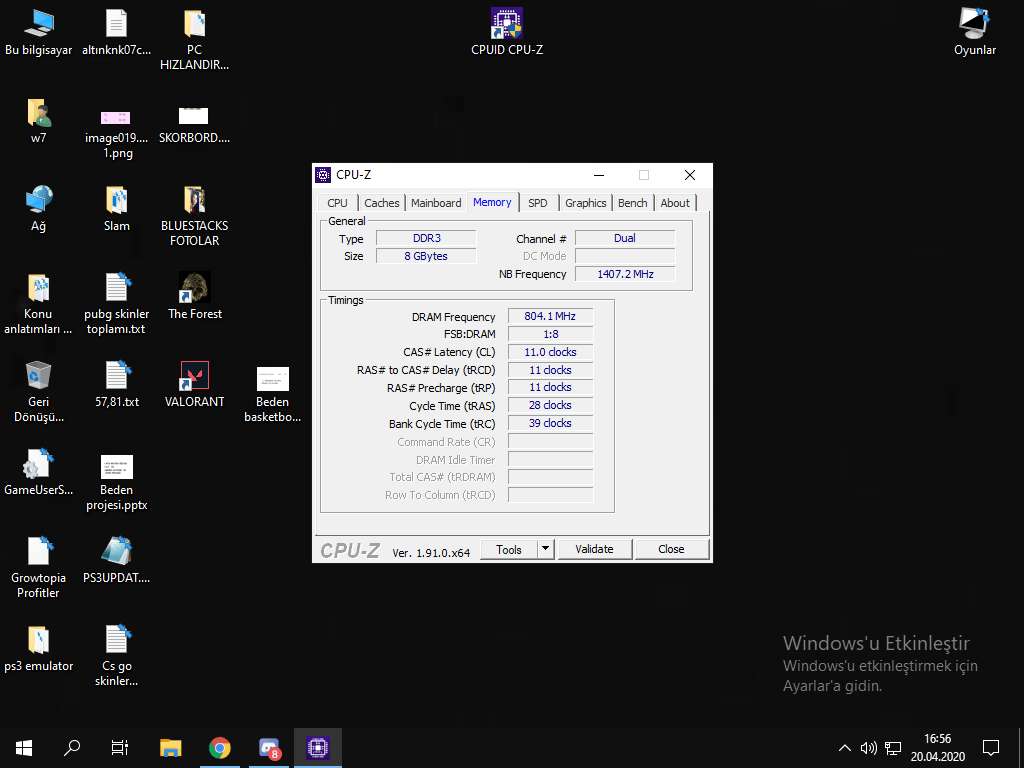This screenshot has width=1024, height=768.
Task: Launch Google Chrome from the taskbar
Action: pyautogui.click(x=220, y=747)
